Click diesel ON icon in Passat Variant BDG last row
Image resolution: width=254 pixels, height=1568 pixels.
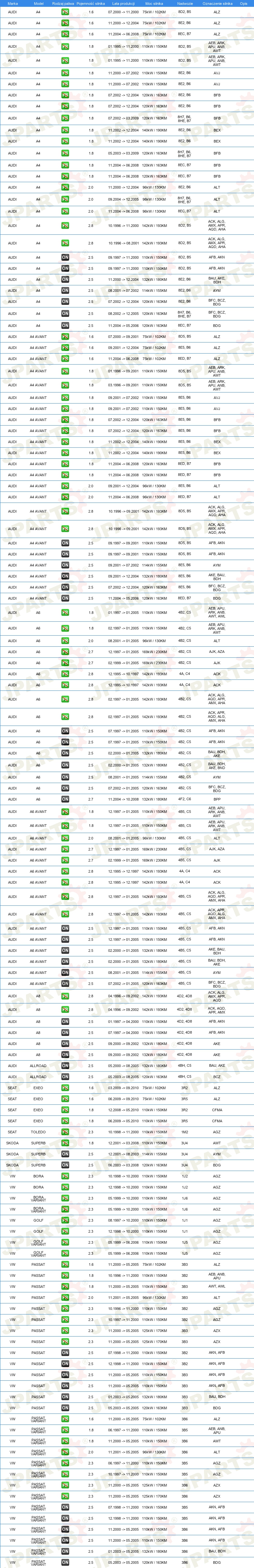click(x=65, y=1562)
